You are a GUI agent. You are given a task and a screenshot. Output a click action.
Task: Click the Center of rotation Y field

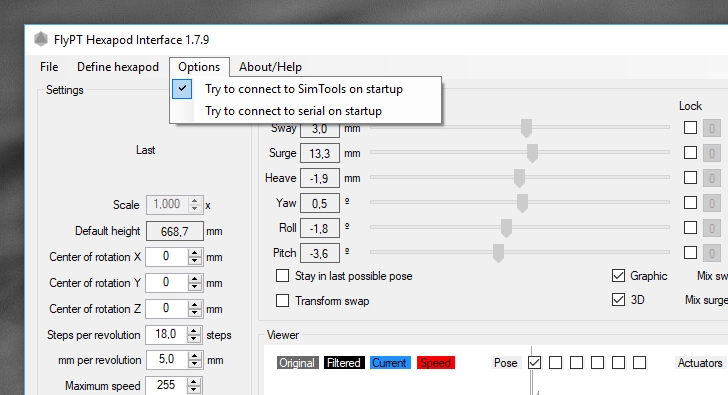[x=166, y=283]
